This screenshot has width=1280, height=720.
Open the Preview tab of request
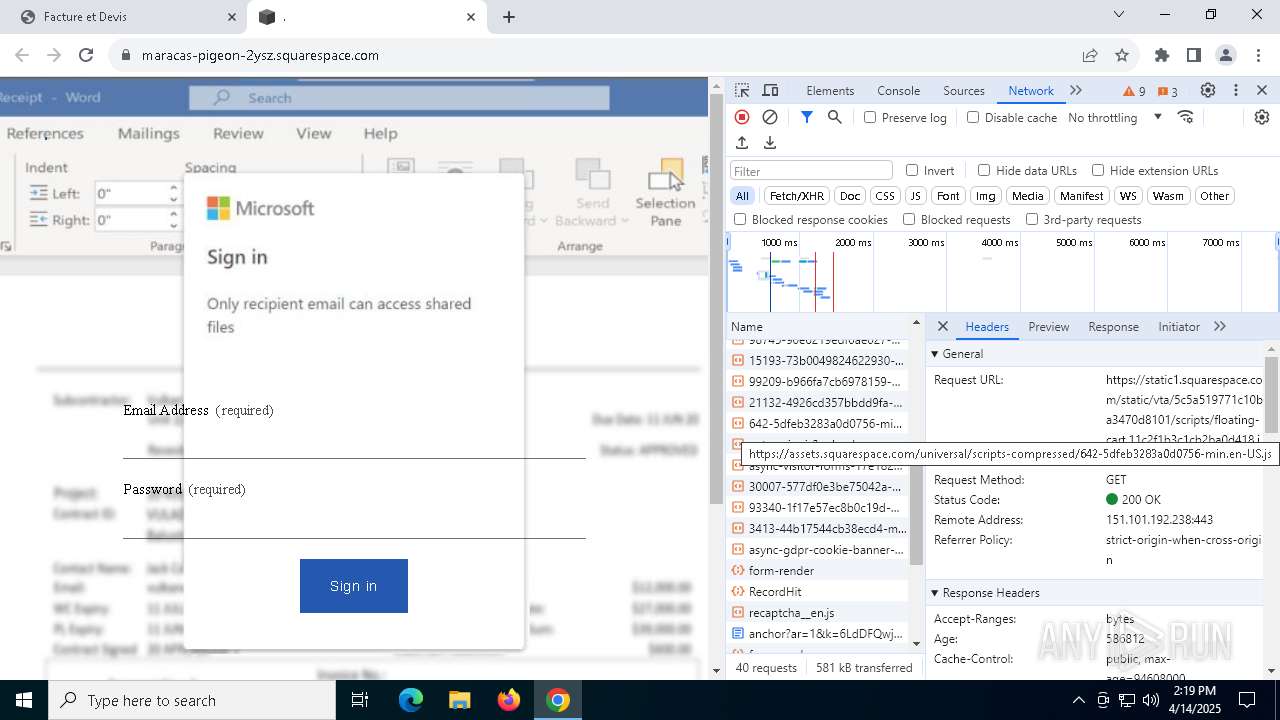1048,327
